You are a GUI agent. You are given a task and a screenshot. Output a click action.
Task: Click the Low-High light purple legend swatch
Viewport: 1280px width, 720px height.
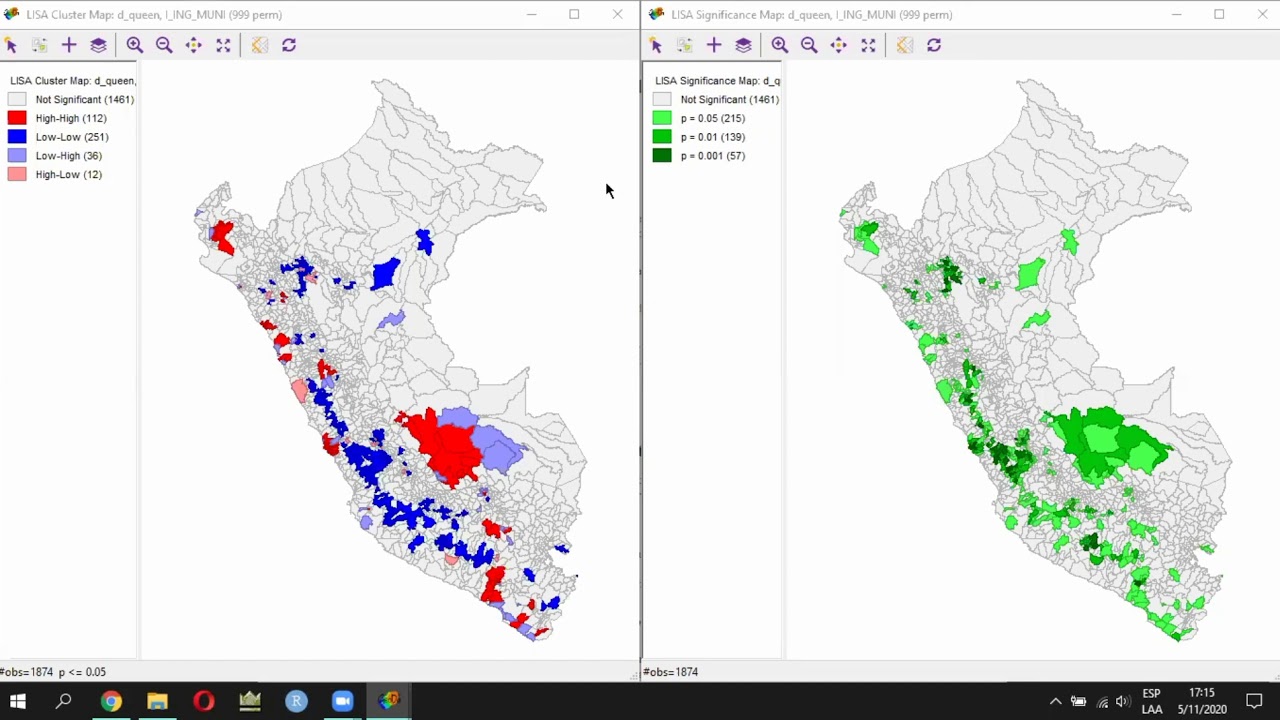(17, 156)
